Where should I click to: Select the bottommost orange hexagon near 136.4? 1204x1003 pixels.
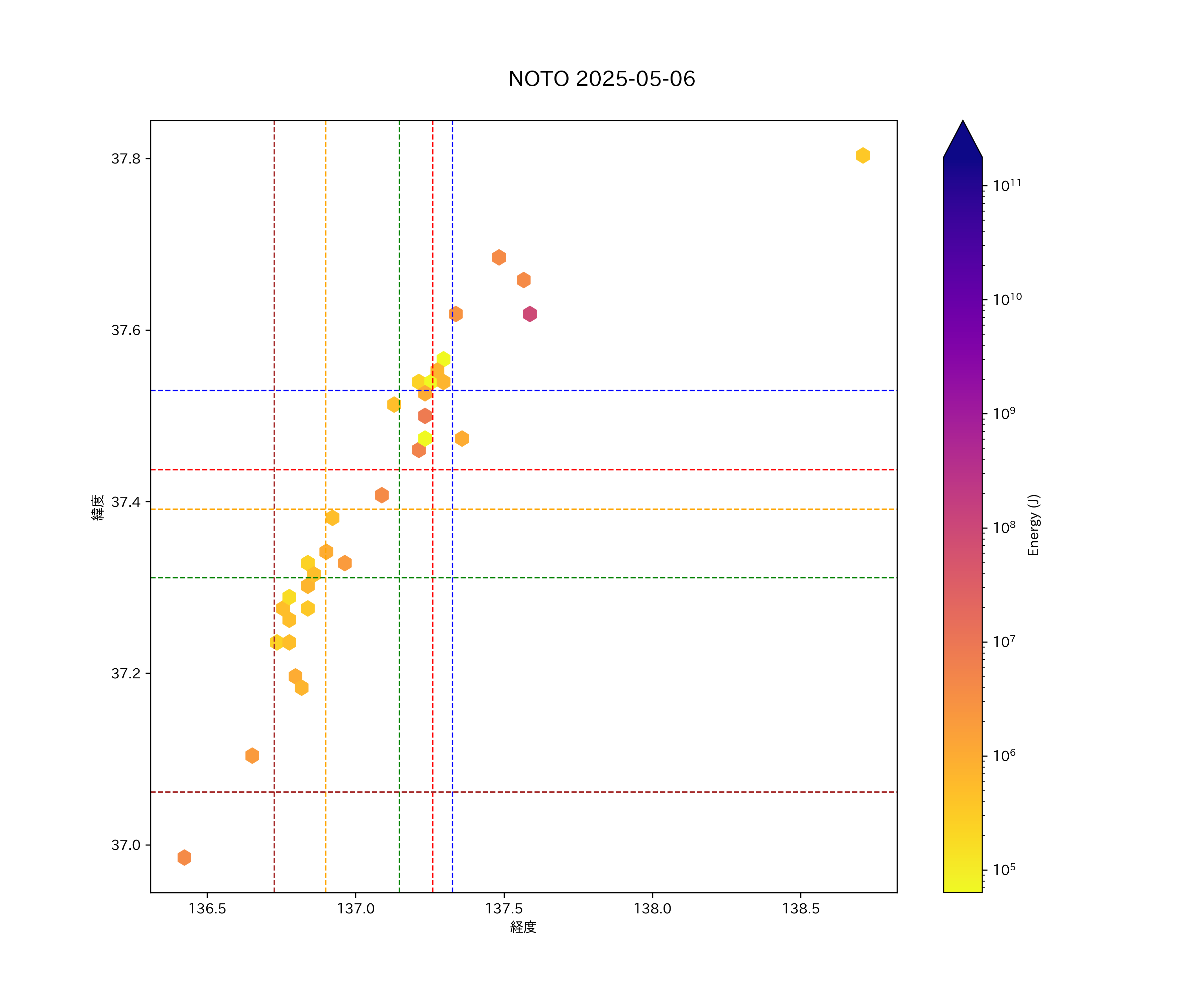click(184, 858)
